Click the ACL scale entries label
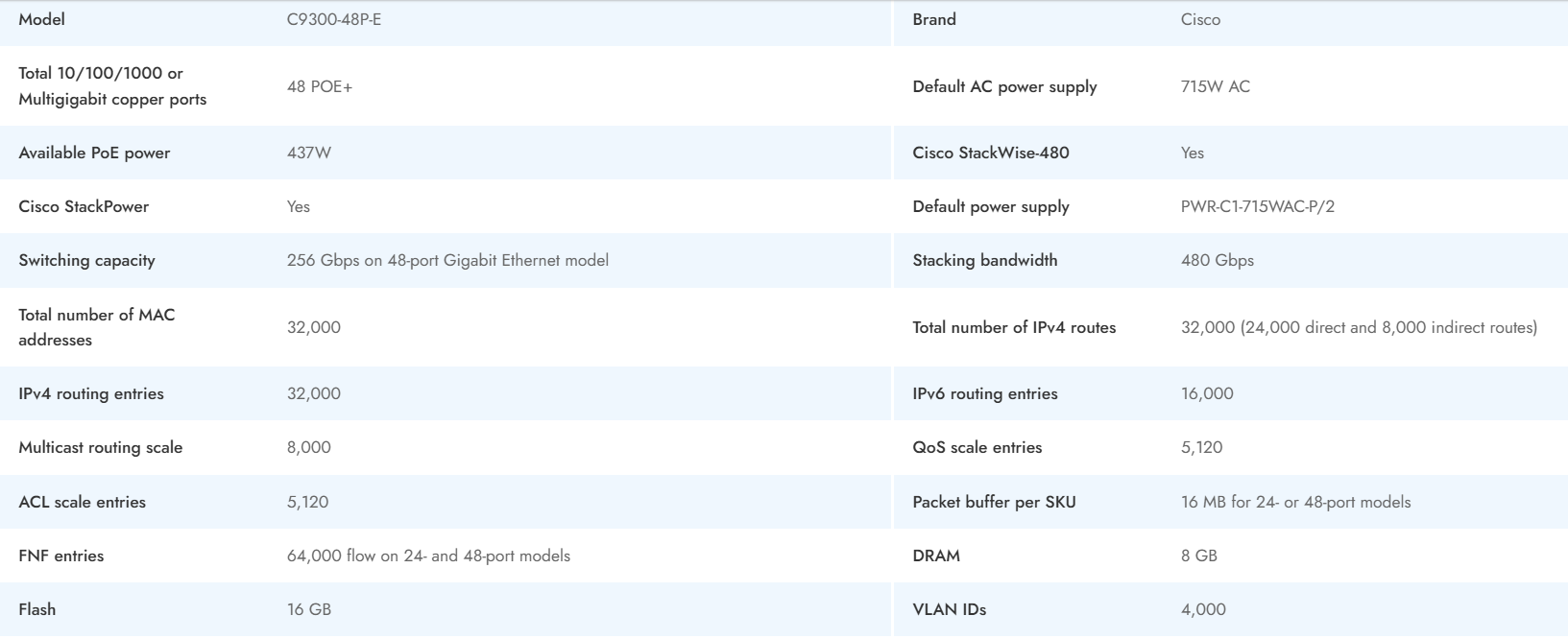Viewport: 1568px width, 639px height. coord(82,502)
